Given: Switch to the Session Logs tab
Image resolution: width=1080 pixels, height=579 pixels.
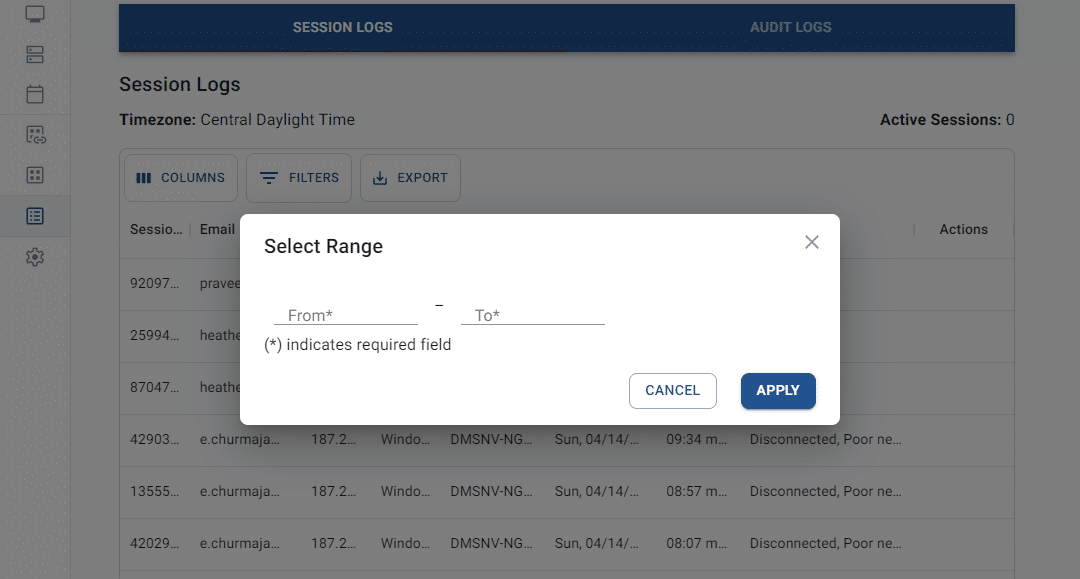Looking at the screenshot, I should tap(343, 27).
